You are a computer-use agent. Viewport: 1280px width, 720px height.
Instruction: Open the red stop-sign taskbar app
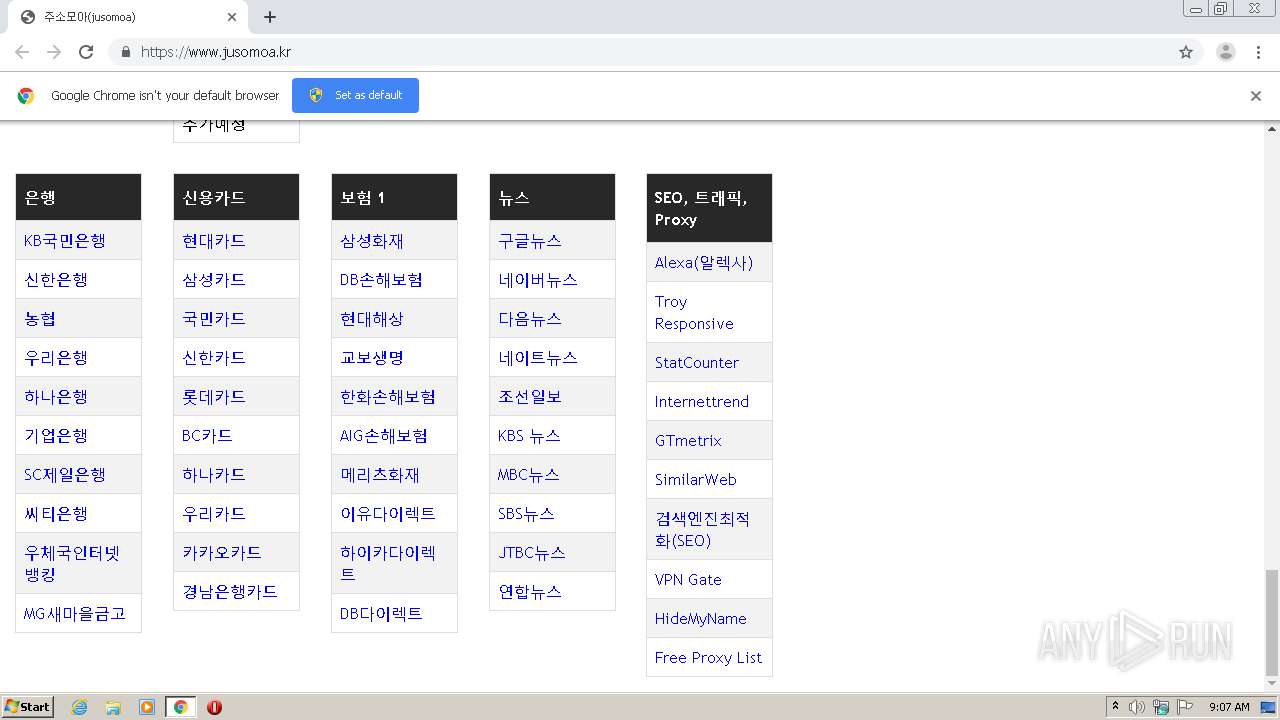[x=214, y=707]
